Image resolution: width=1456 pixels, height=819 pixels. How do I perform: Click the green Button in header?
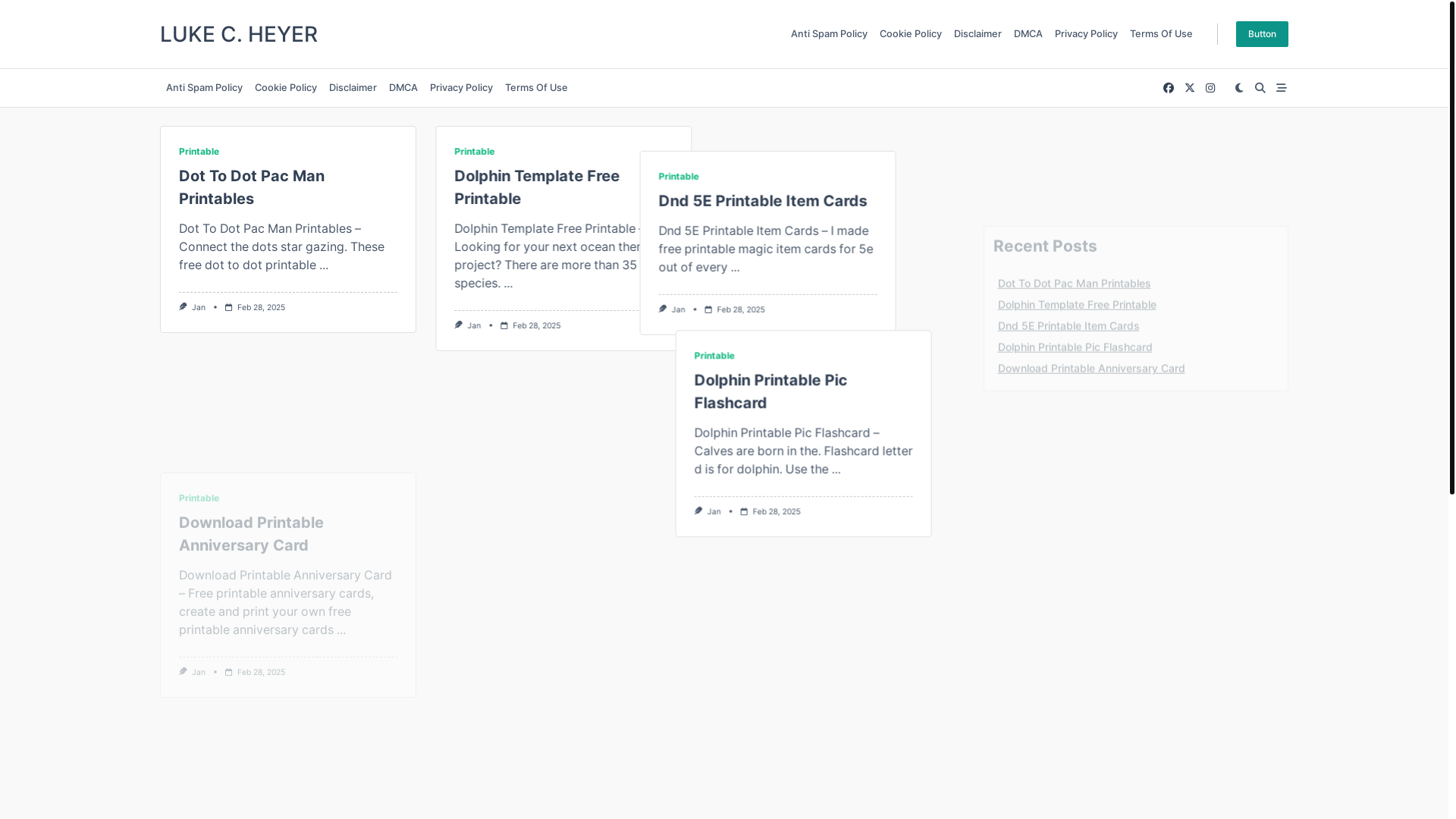pos(1262,34)
